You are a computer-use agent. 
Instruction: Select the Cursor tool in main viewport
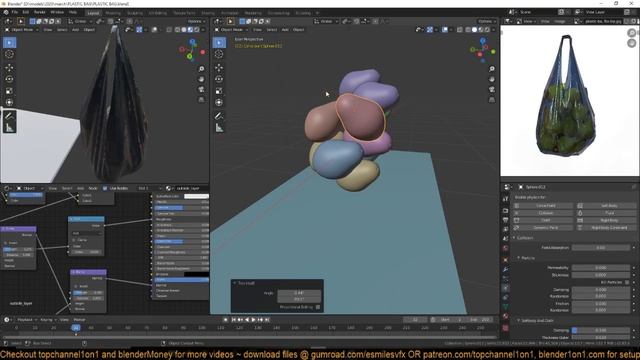[219, 54]
